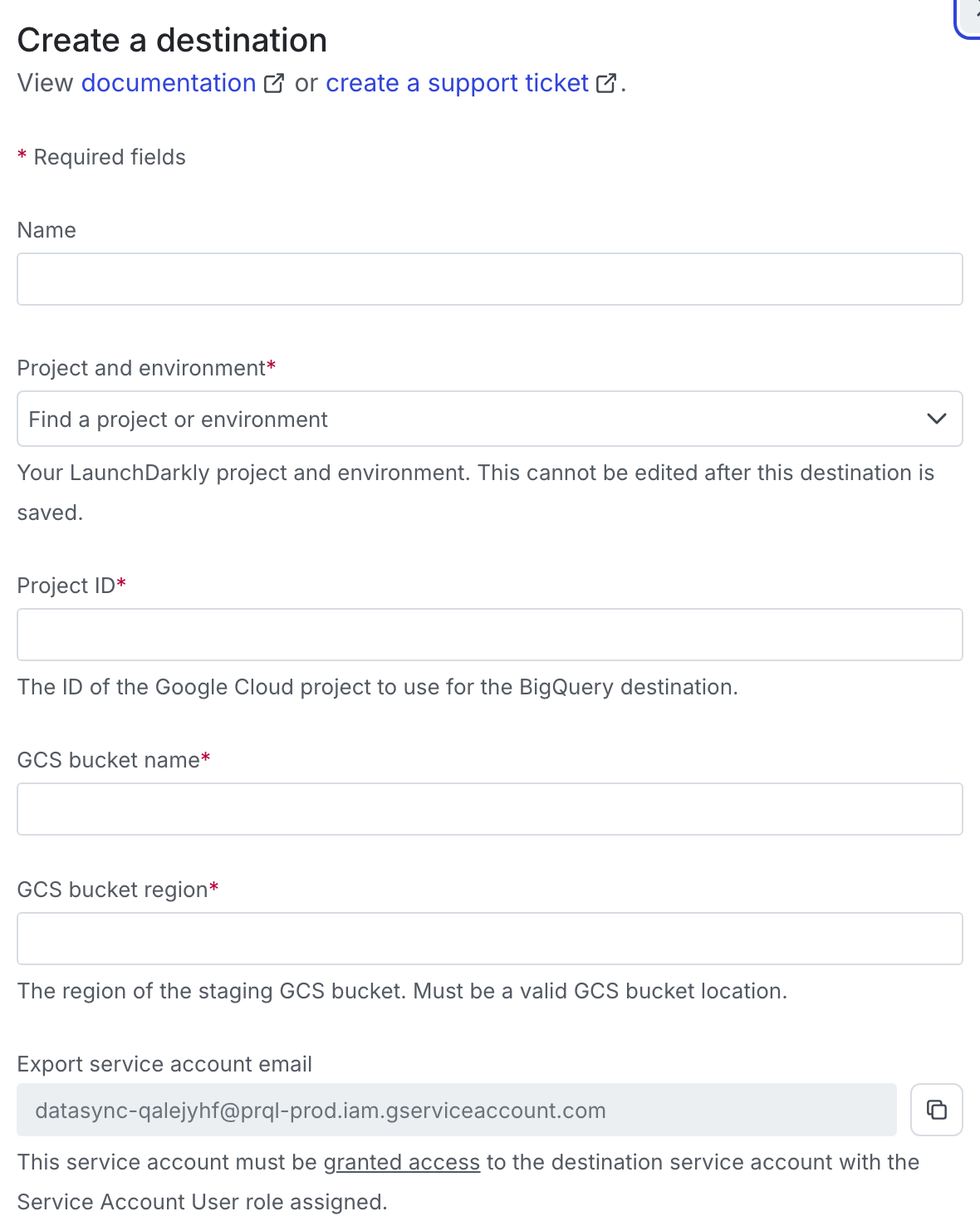The image size is (980, 1226).
Task: Click the Name input field
Action: (489, 279)
